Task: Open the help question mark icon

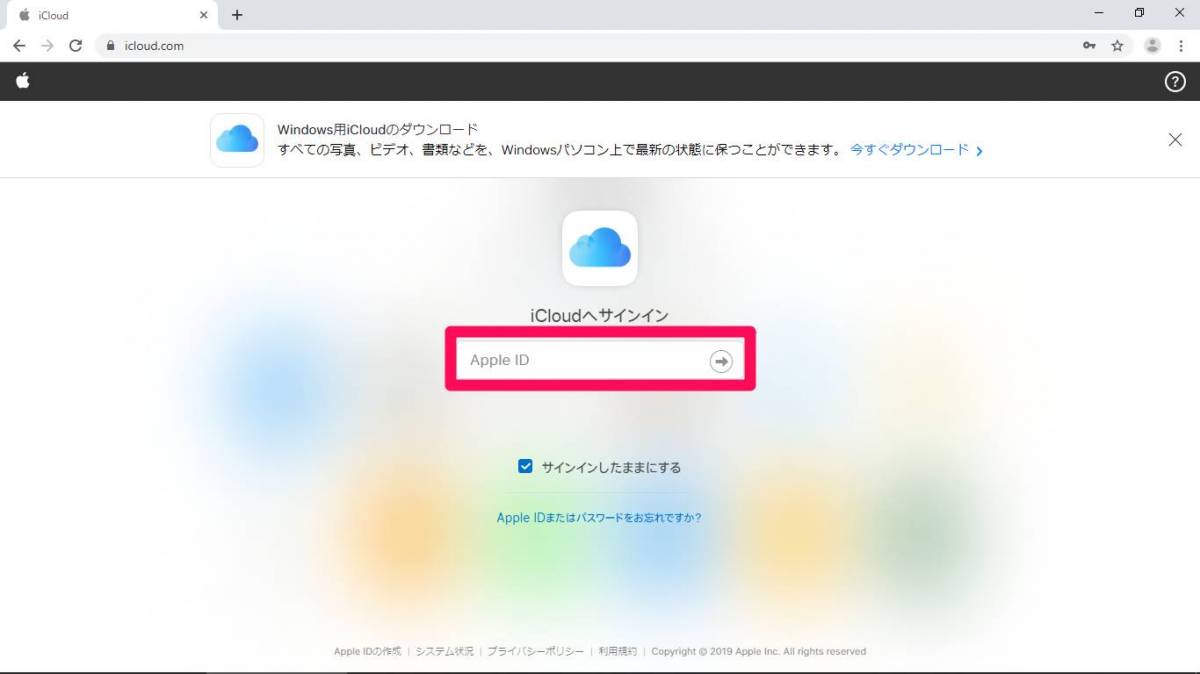Action: [x=1176, y=80]
